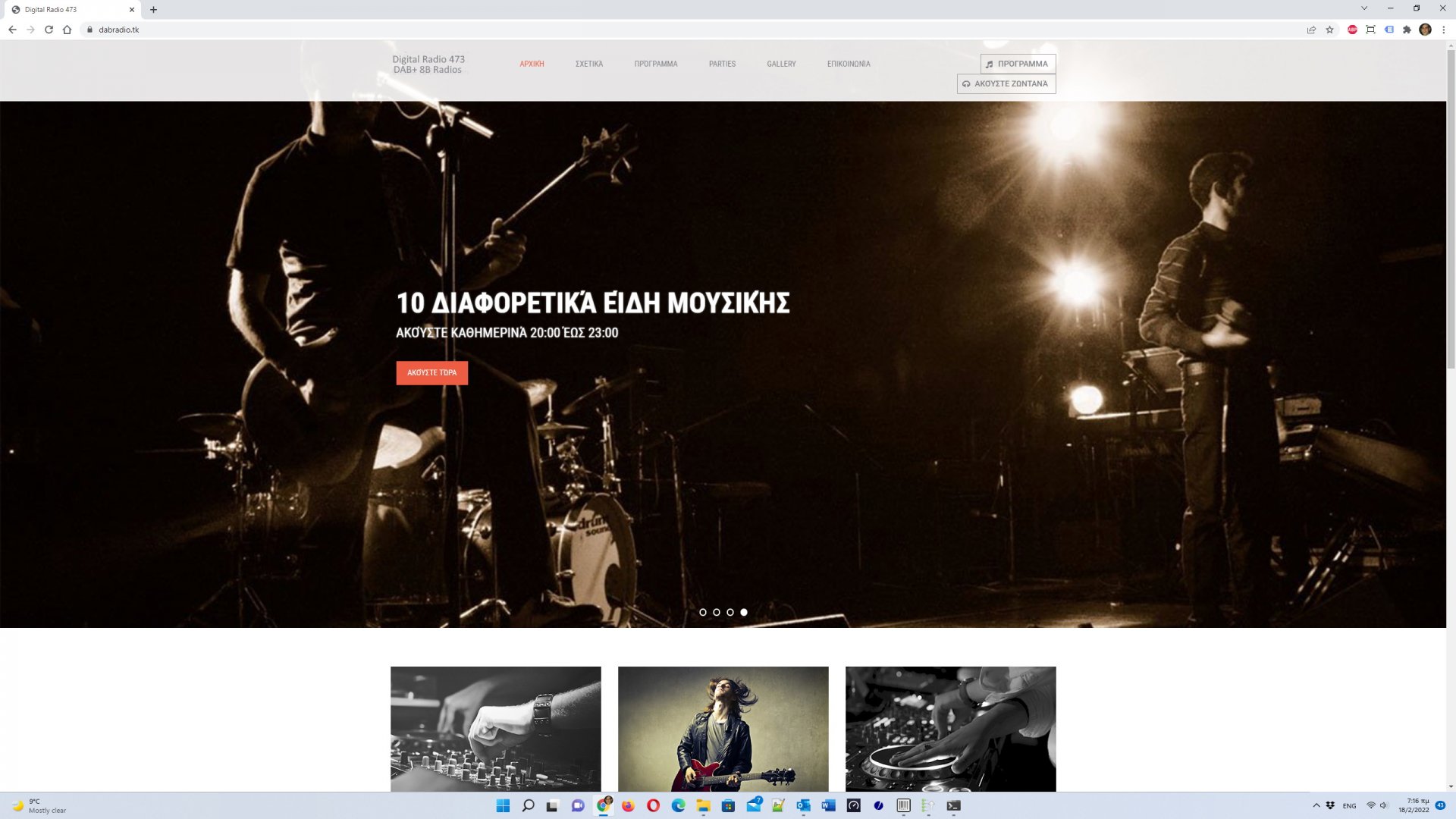Select the second slider dot
This screenshot has height=819, width=1456.
[x=717, y=612]
